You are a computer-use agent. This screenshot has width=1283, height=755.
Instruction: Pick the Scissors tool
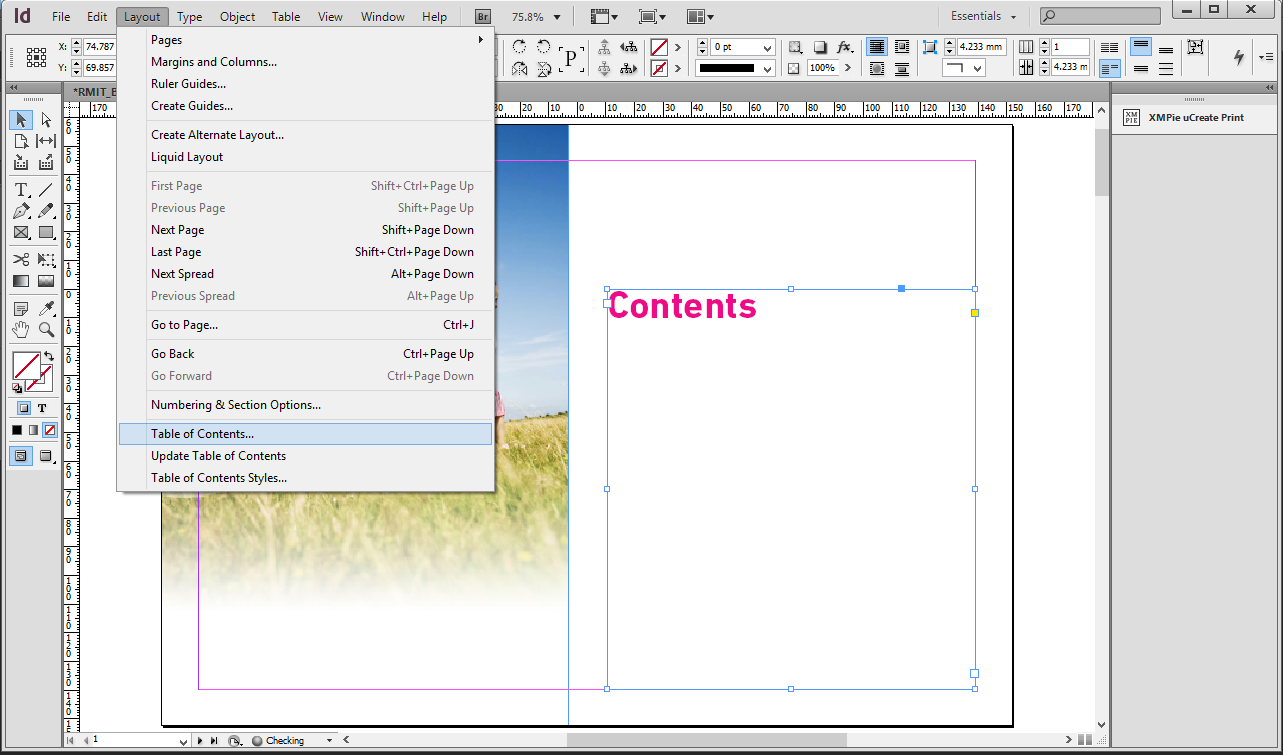coord(21,259)
